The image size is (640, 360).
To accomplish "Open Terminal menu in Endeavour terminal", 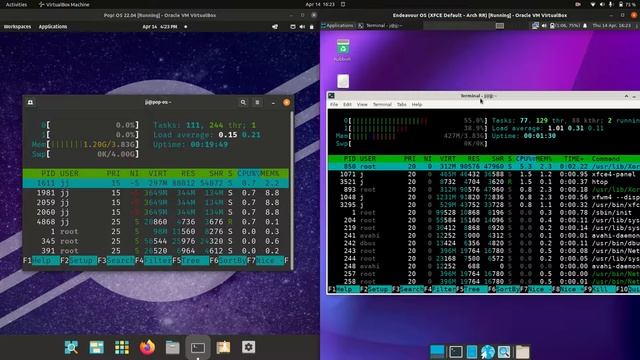I will [382, 104].
